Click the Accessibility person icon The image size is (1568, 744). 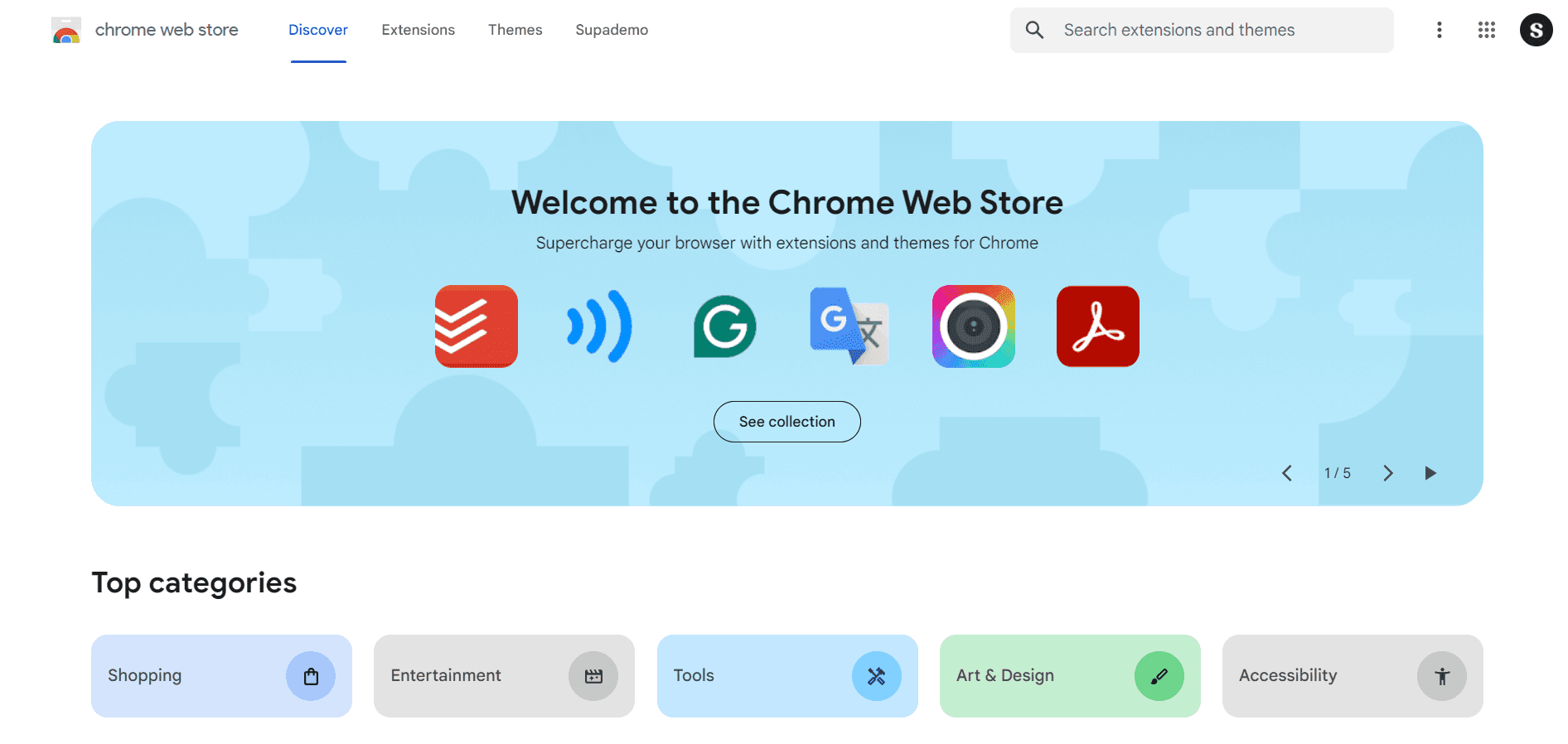click(x=1442, y=676)
